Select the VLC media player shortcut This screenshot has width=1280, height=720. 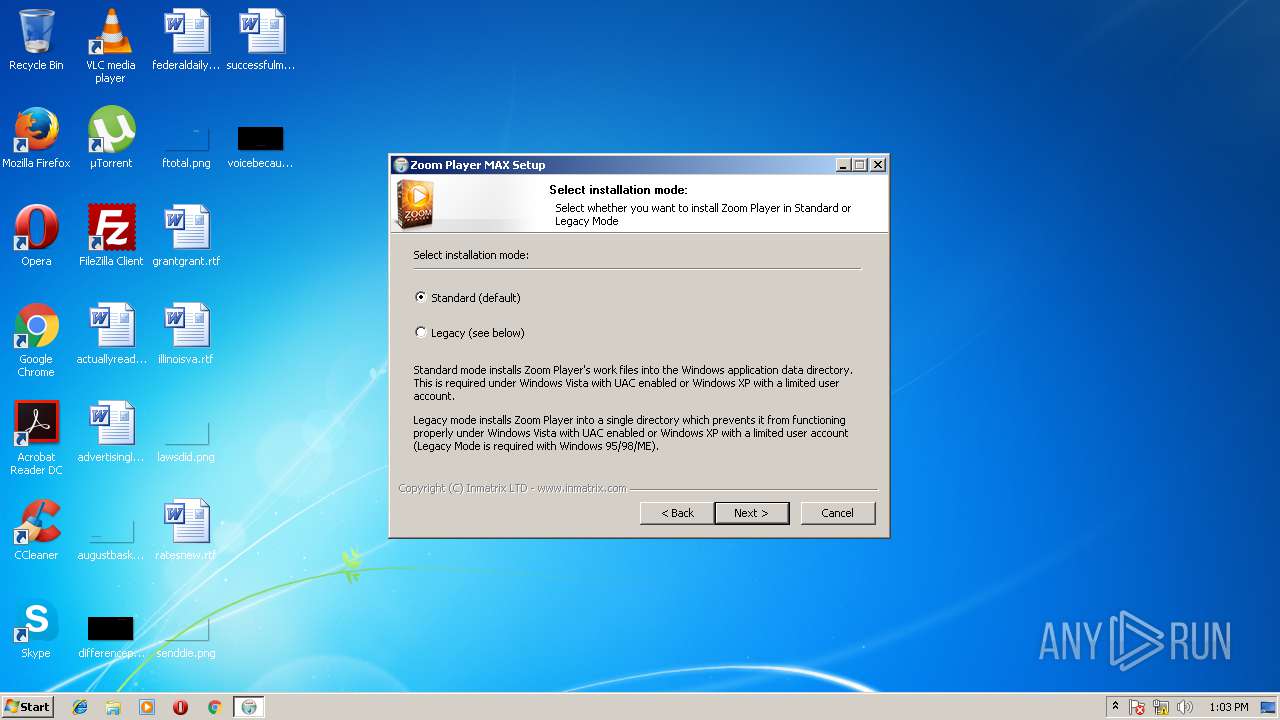coord(110,46)
